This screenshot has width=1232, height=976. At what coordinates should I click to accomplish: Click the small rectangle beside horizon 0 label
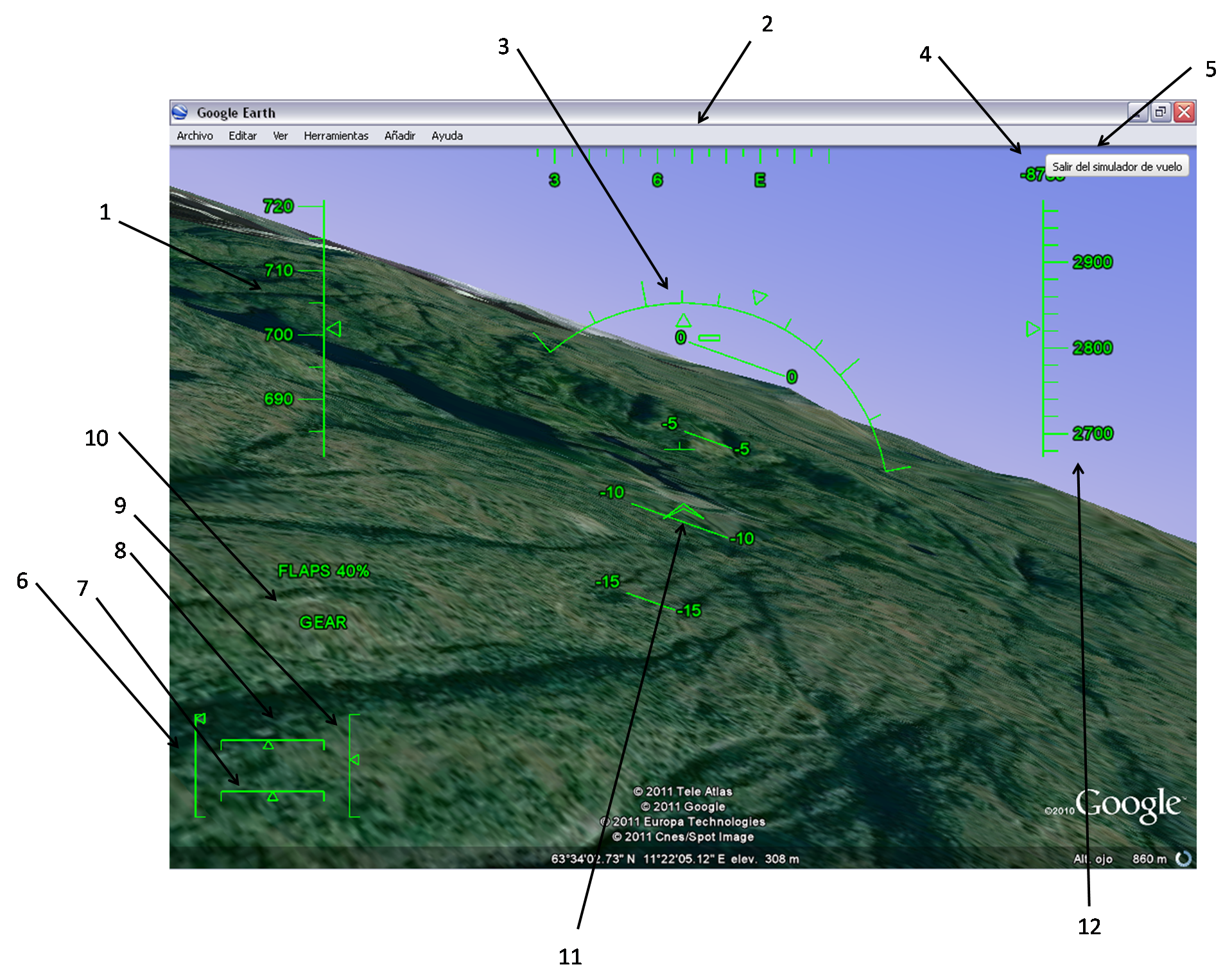pyautogui.click(x=709, y=338)
